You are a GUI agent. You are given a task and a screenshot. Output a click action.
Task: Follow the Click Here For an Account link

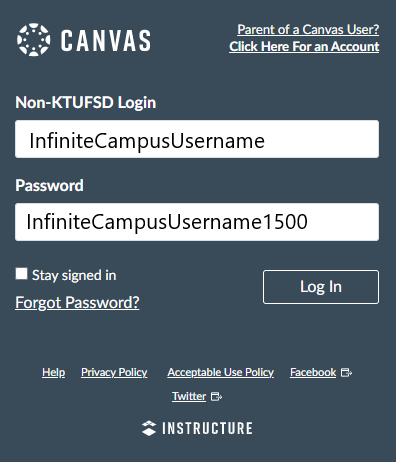click(x=304, y=46)
